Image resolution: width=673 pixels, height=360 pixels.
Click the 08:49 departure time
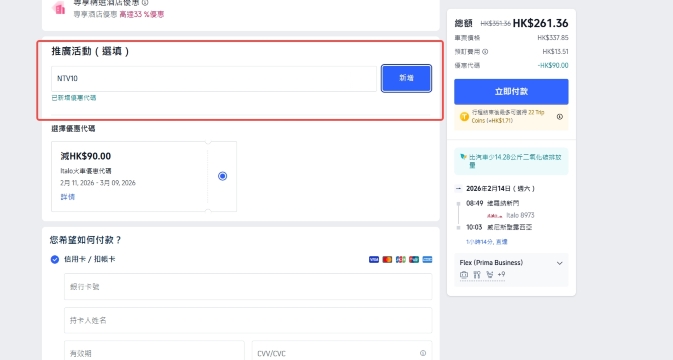tap(474, 203)
